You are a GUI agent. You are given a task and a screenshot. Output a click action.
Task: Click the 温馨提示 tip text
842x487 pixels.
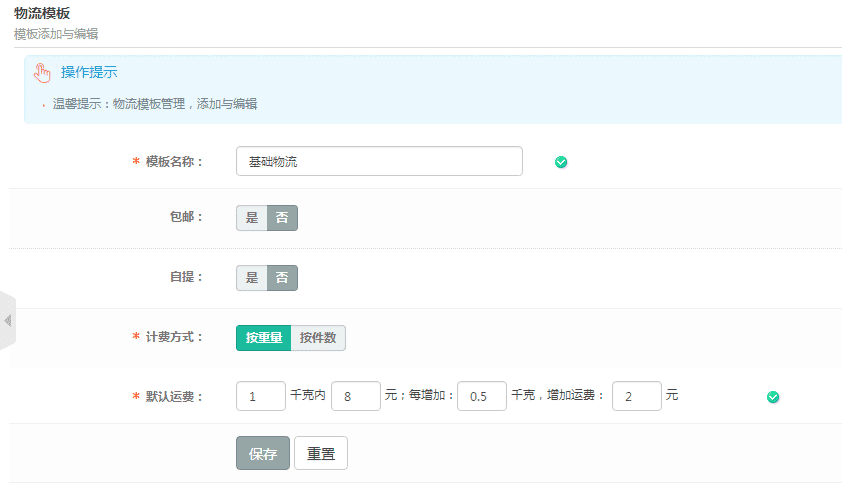tap(155, 104)
